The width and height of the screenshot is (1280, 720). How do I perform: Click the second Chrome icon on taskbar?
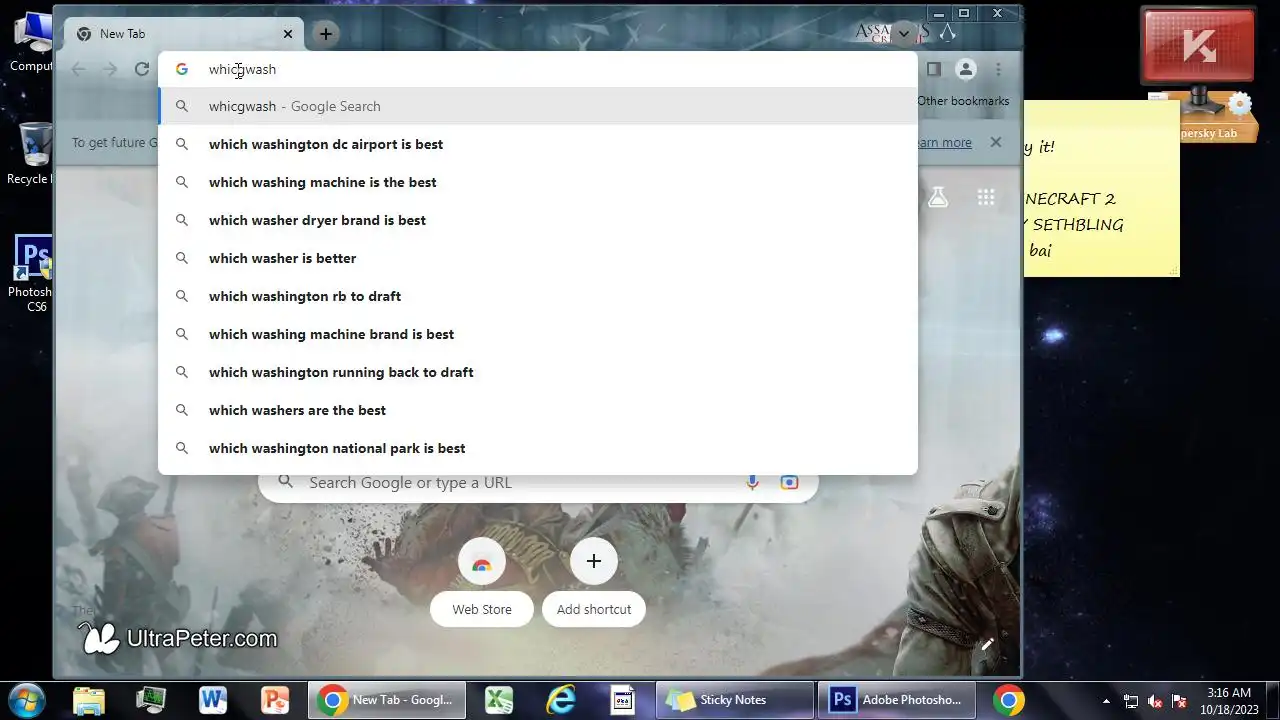pos(1009,700)
